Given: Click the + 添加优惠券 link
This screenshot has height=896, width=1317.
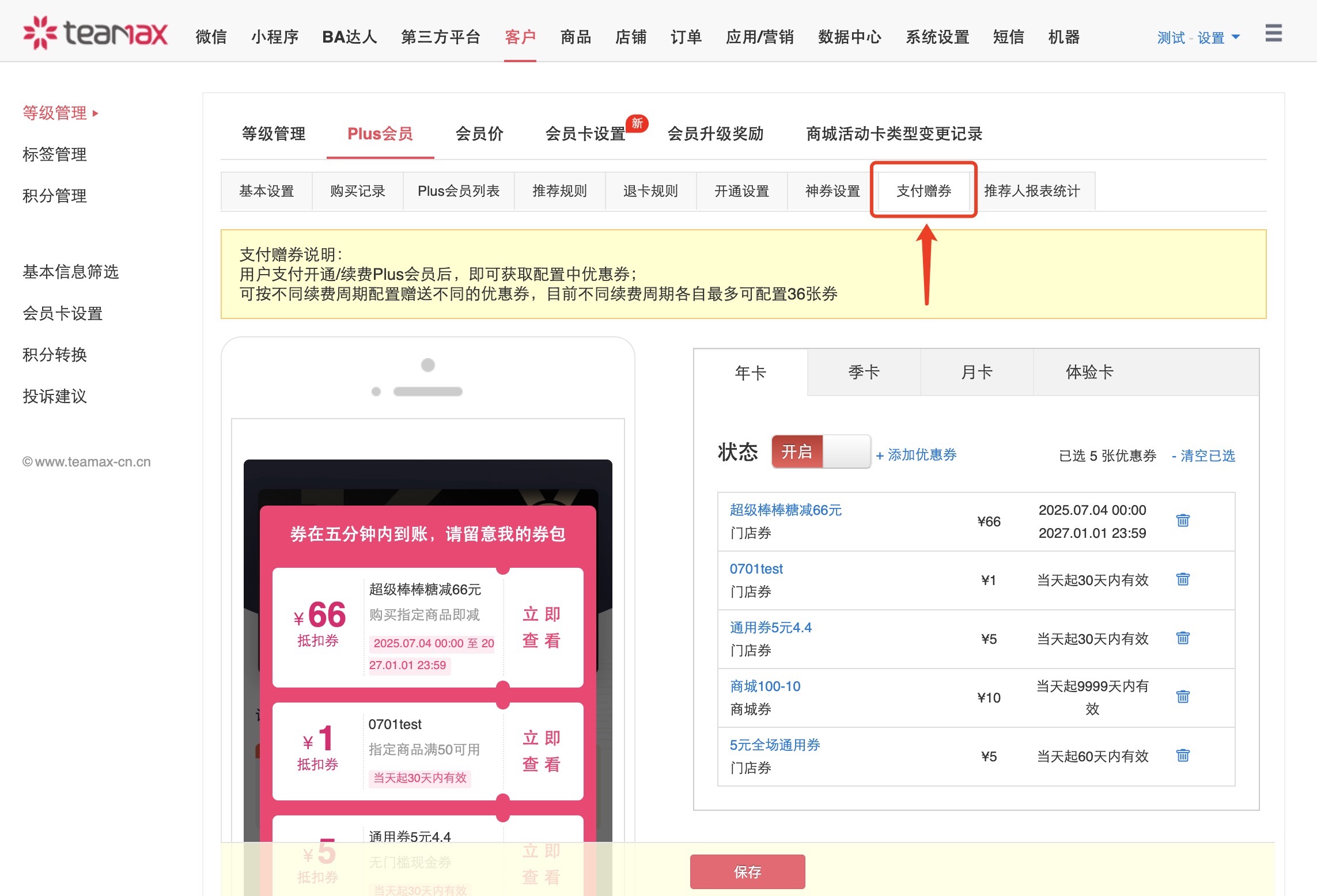Looking at the screenshot, I should click(x=916, y=455).
